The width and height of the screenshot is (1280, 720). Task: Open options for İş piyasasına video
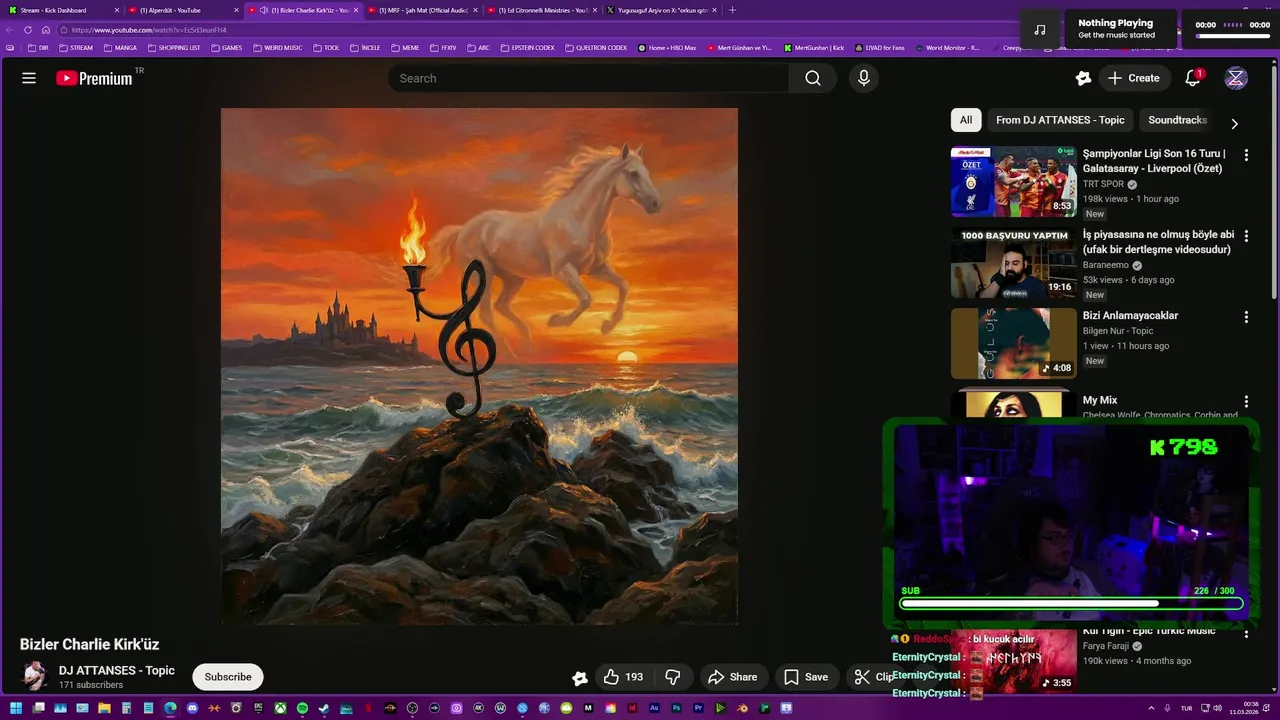pyautogui.click(x=1246, y=236)
